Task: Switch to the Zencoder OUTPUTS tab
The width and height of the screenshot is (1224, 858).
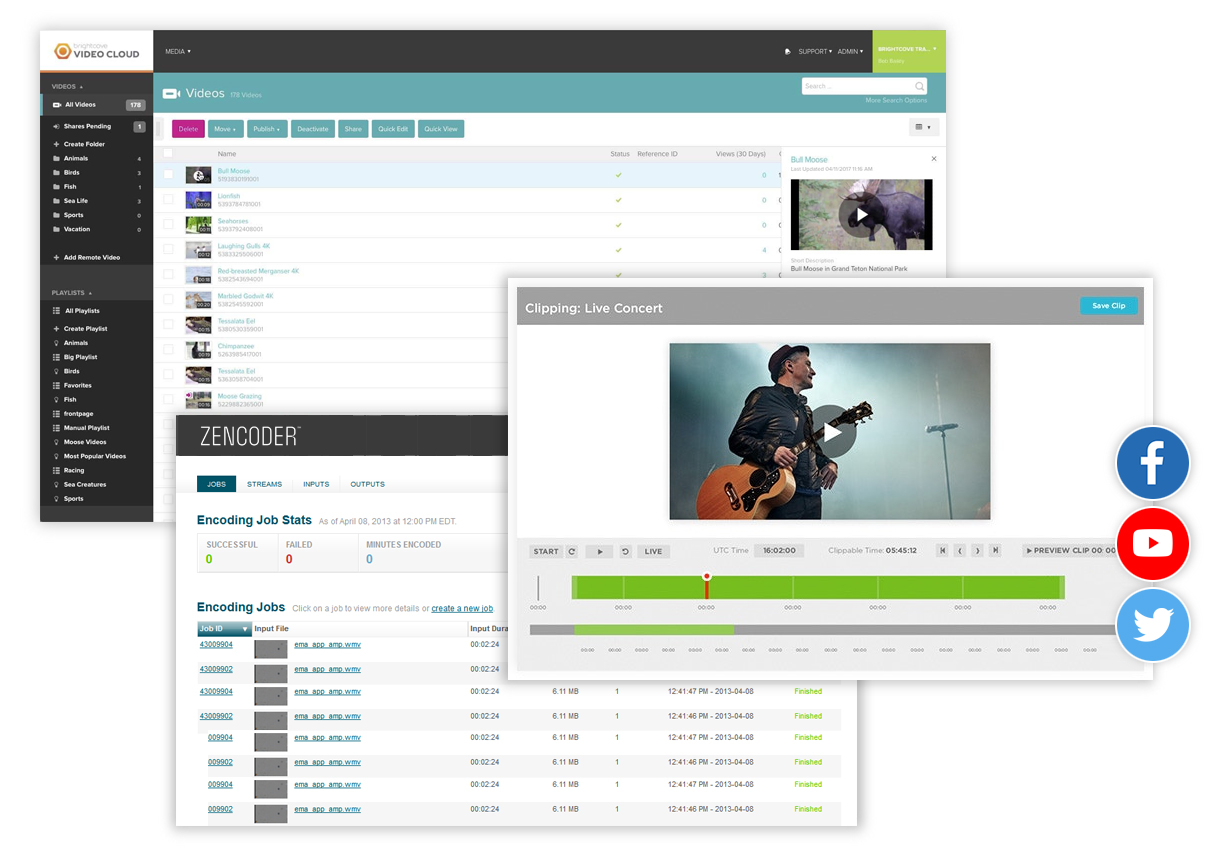Action: click(x=367, y=484)
